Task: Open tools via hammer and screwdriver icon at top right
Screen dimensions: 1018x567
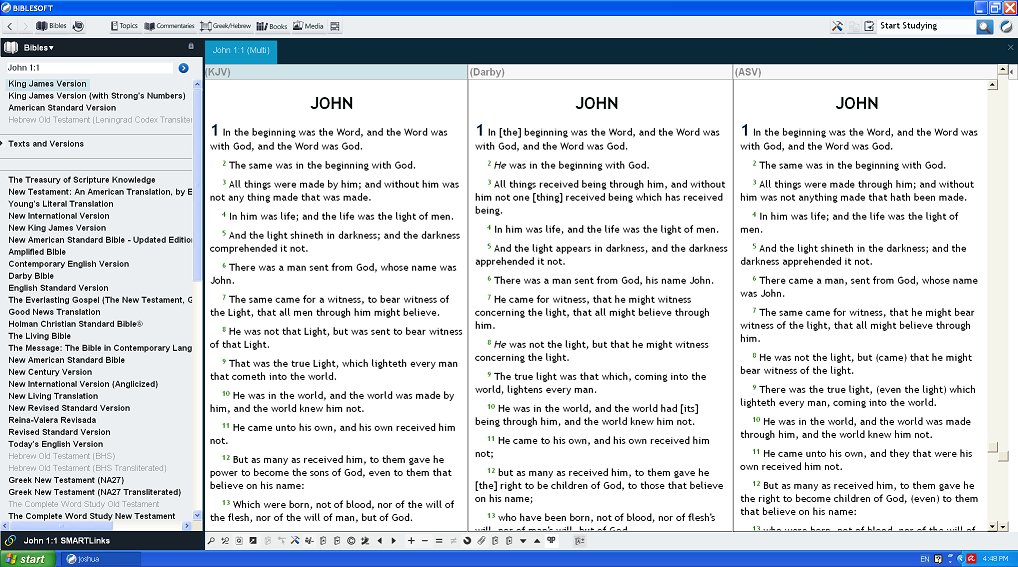Action: 837,26
